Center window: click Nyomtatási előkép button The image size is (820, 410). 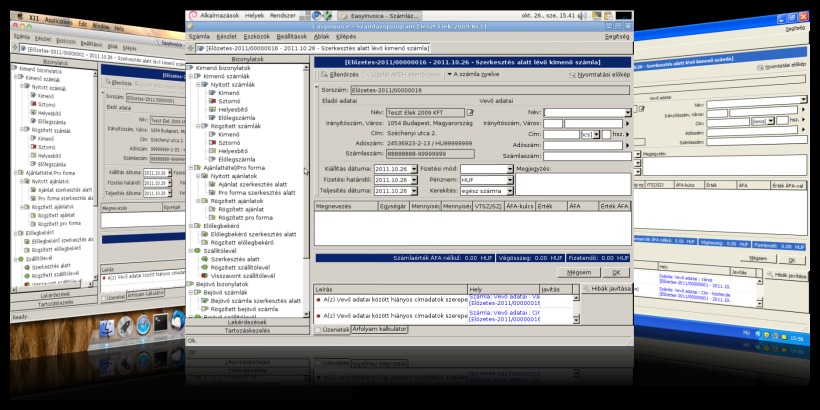599,75
